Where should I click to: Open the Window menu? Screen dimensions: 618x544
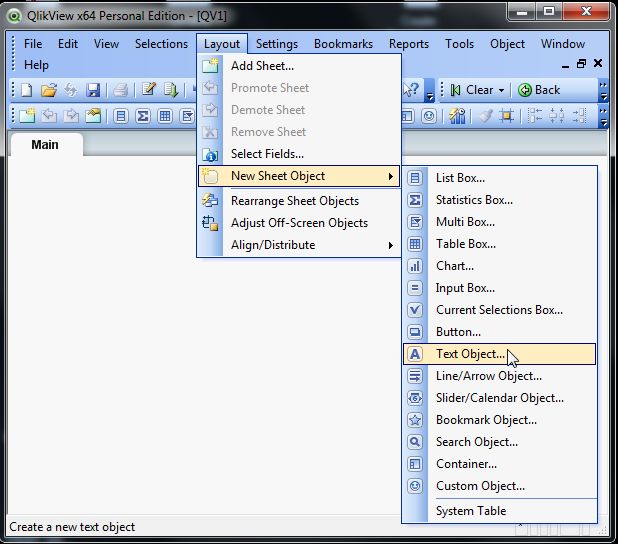563,44
